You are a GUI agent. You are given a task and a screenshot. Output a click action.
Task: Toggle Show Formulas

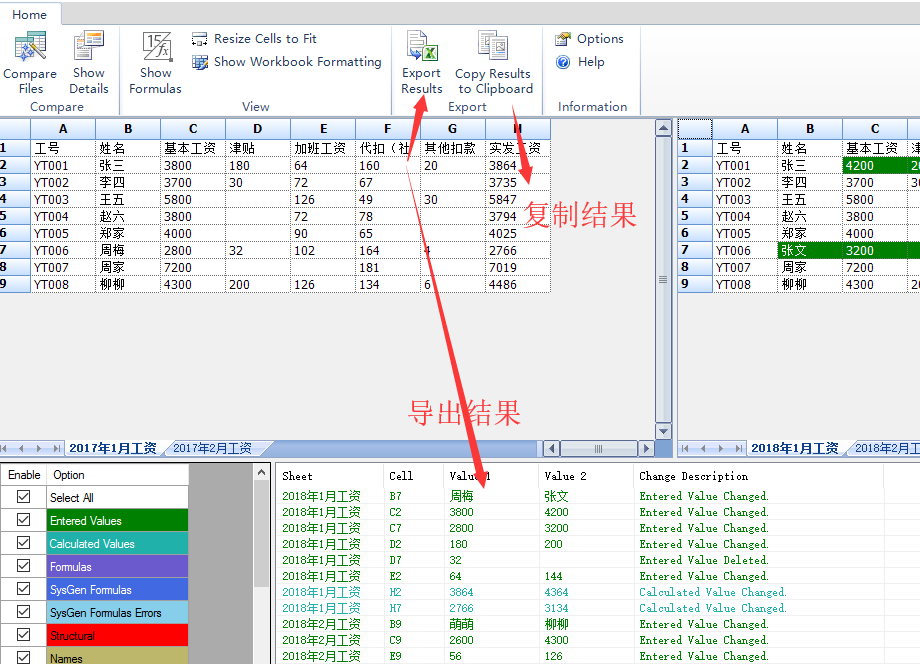coord(155,63)
